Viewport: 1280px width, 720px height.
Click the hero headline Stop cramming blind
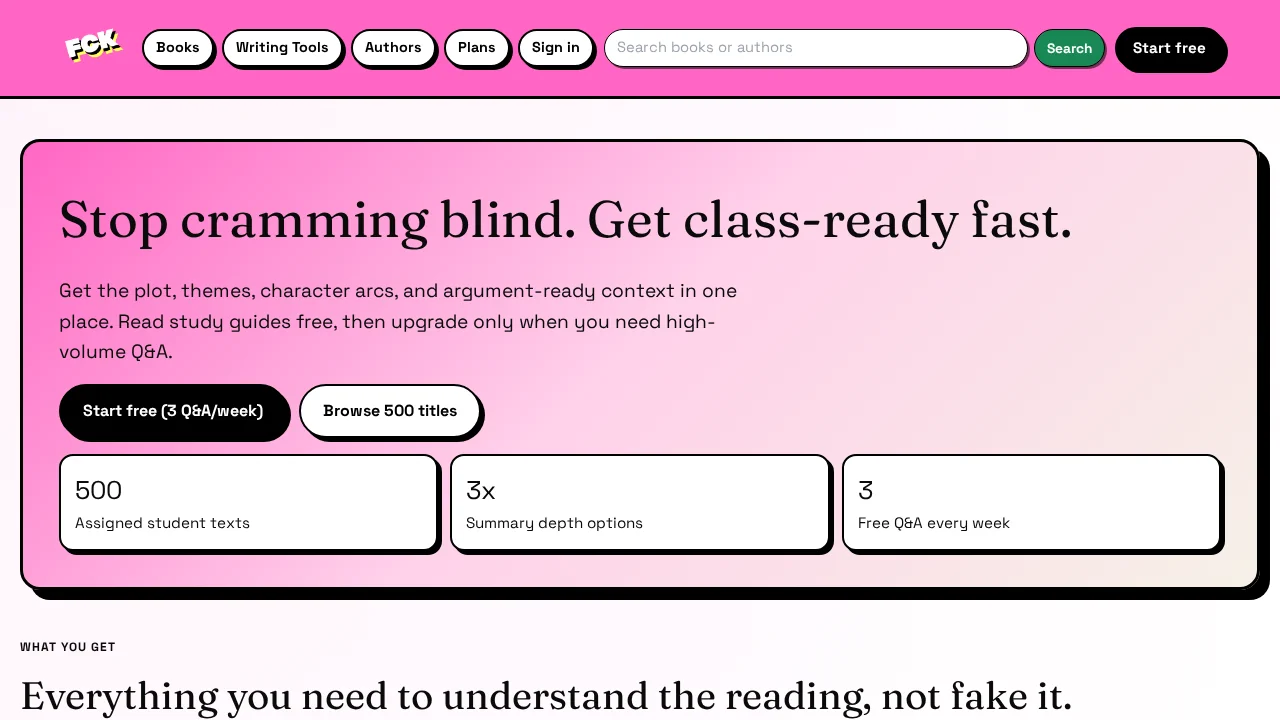coord(565,220)
